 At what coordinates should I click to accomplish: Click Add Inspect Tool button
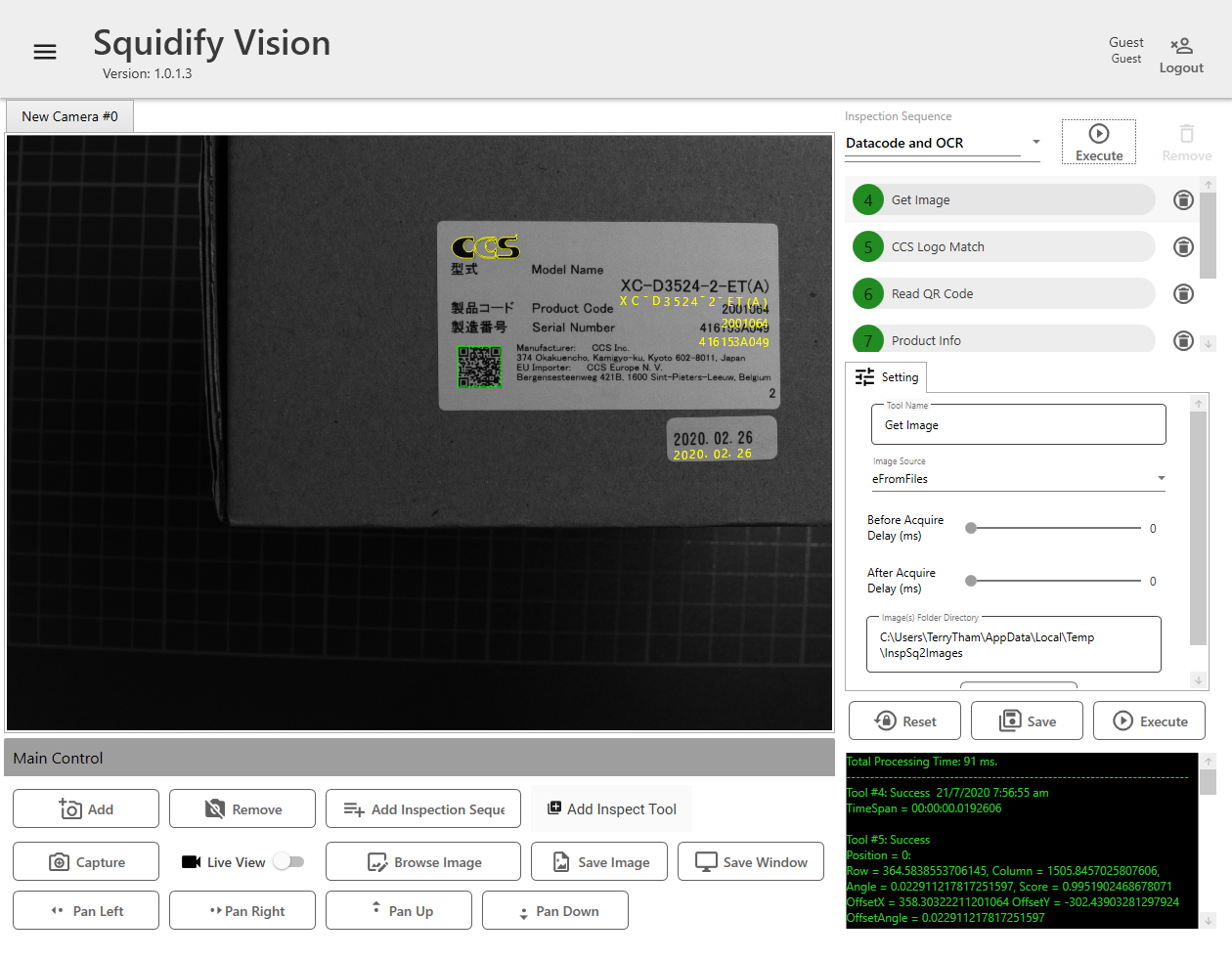click(612, 808)
